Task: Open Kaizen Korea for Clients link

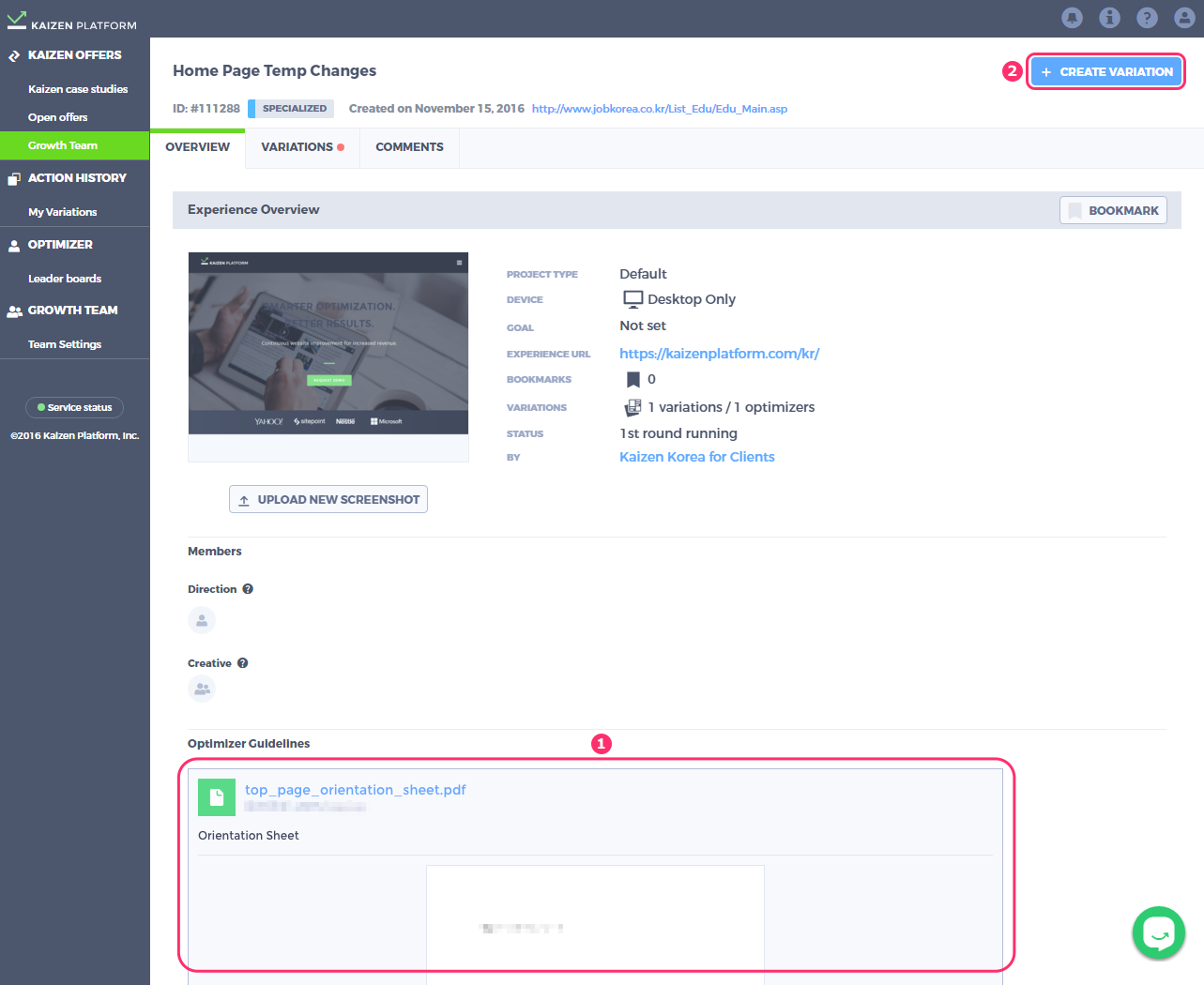Action: coord(697,457)
